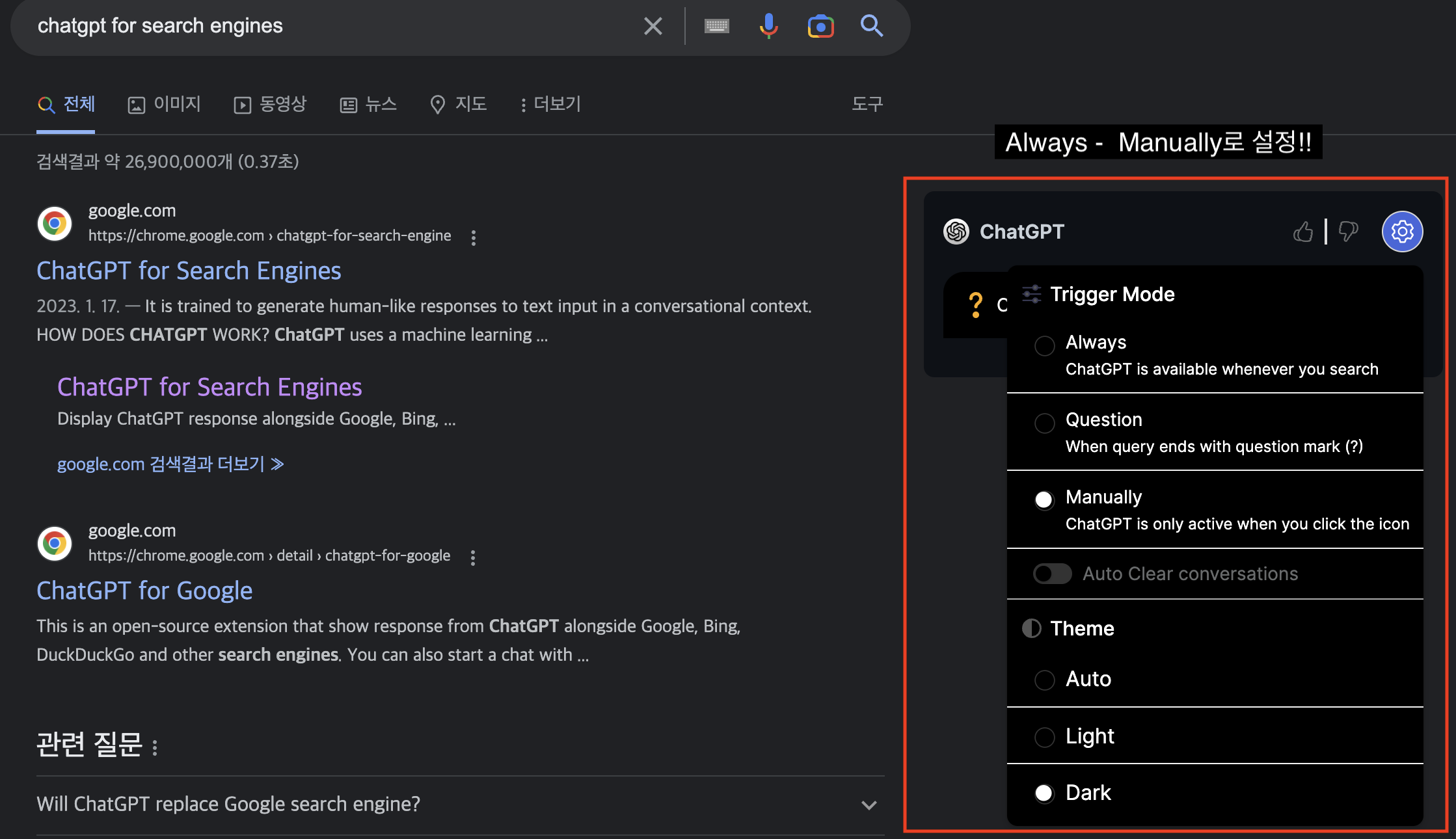The height and width of the screenshot is (839, 1456).
Task: Open the on-screen keyboard icon
Action: pos(717,26)
